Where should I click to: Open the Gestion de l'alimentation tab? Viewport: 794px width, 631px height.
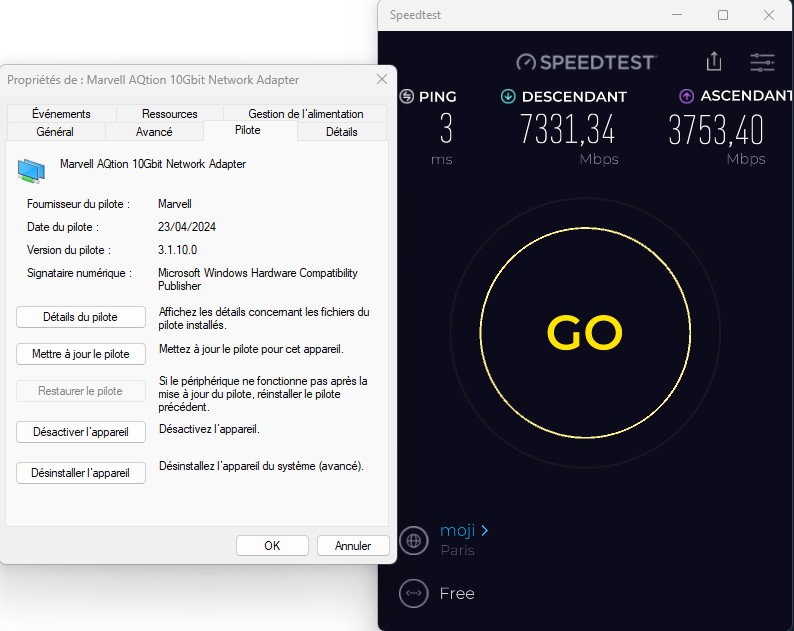[306, 114]
